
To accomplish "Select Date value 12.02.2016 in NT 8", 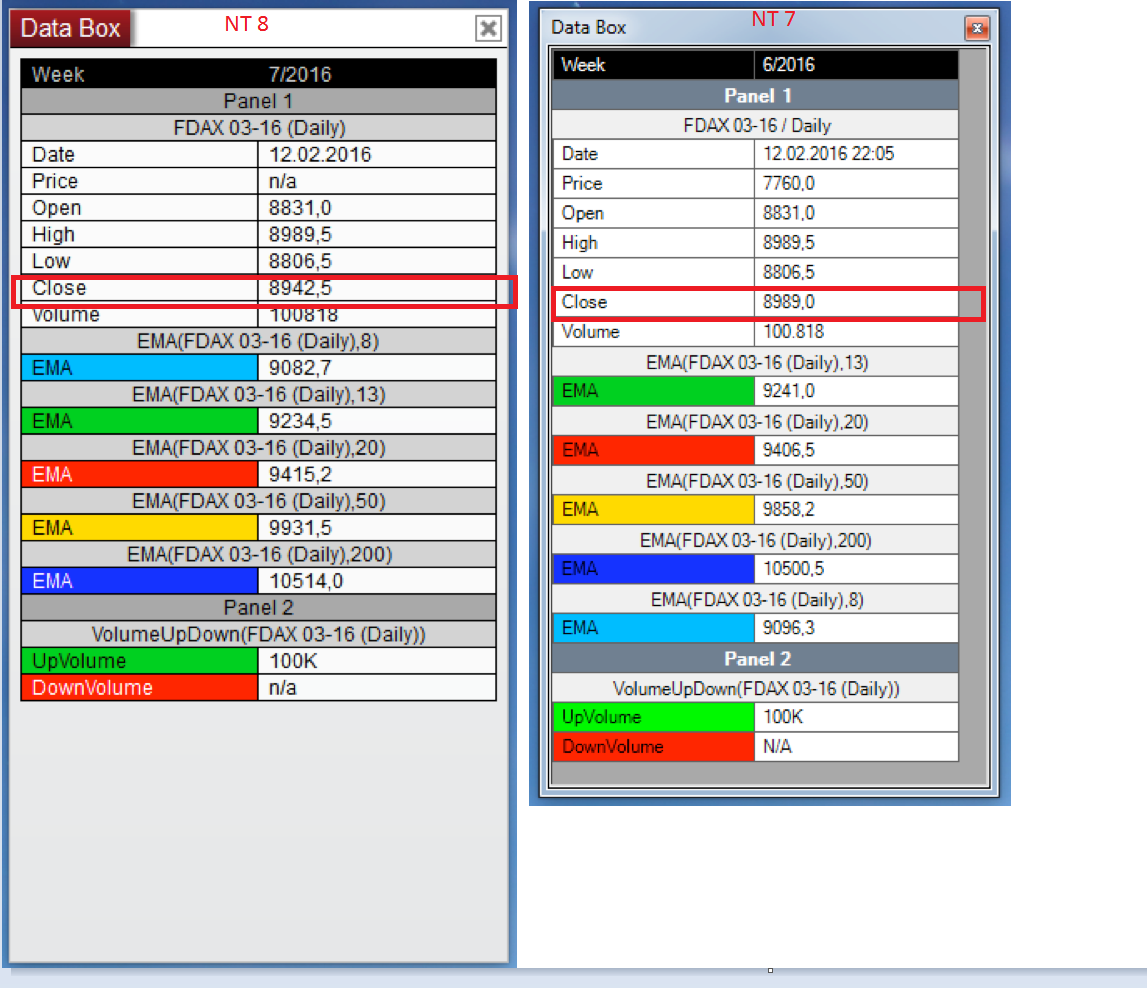I will [377, 154].
